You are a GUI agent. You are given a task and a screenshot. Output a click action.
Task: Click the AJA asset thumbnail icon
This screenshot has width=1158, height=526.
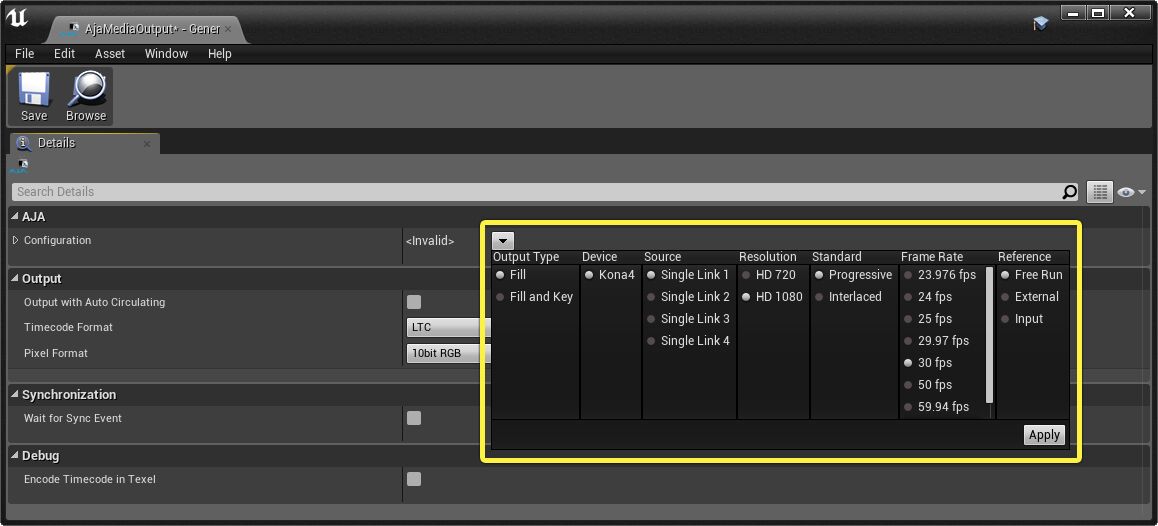[19, 167]
